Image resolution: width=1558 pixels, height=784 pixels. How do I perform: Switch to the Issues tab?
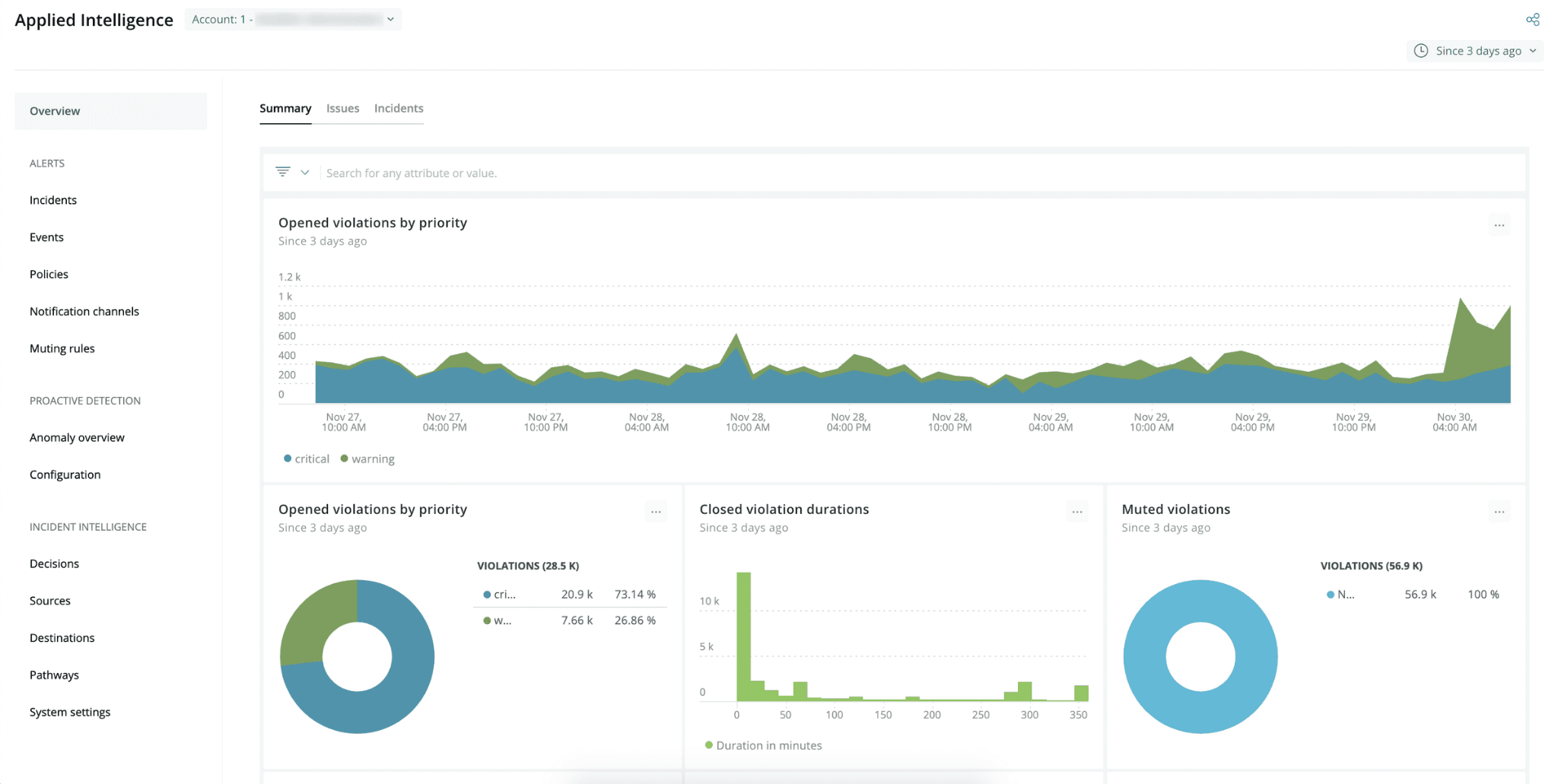342,108
